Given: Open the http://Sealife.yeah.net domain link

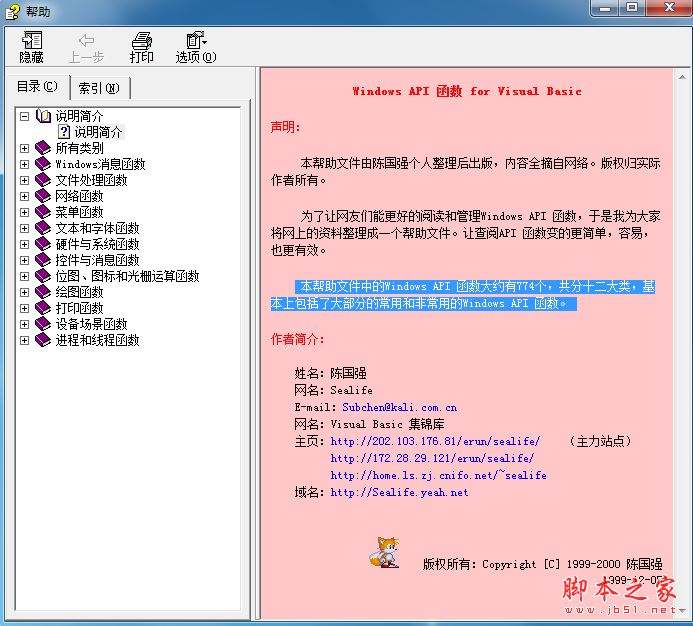Looking at the screenshot, I should (399, 492).
